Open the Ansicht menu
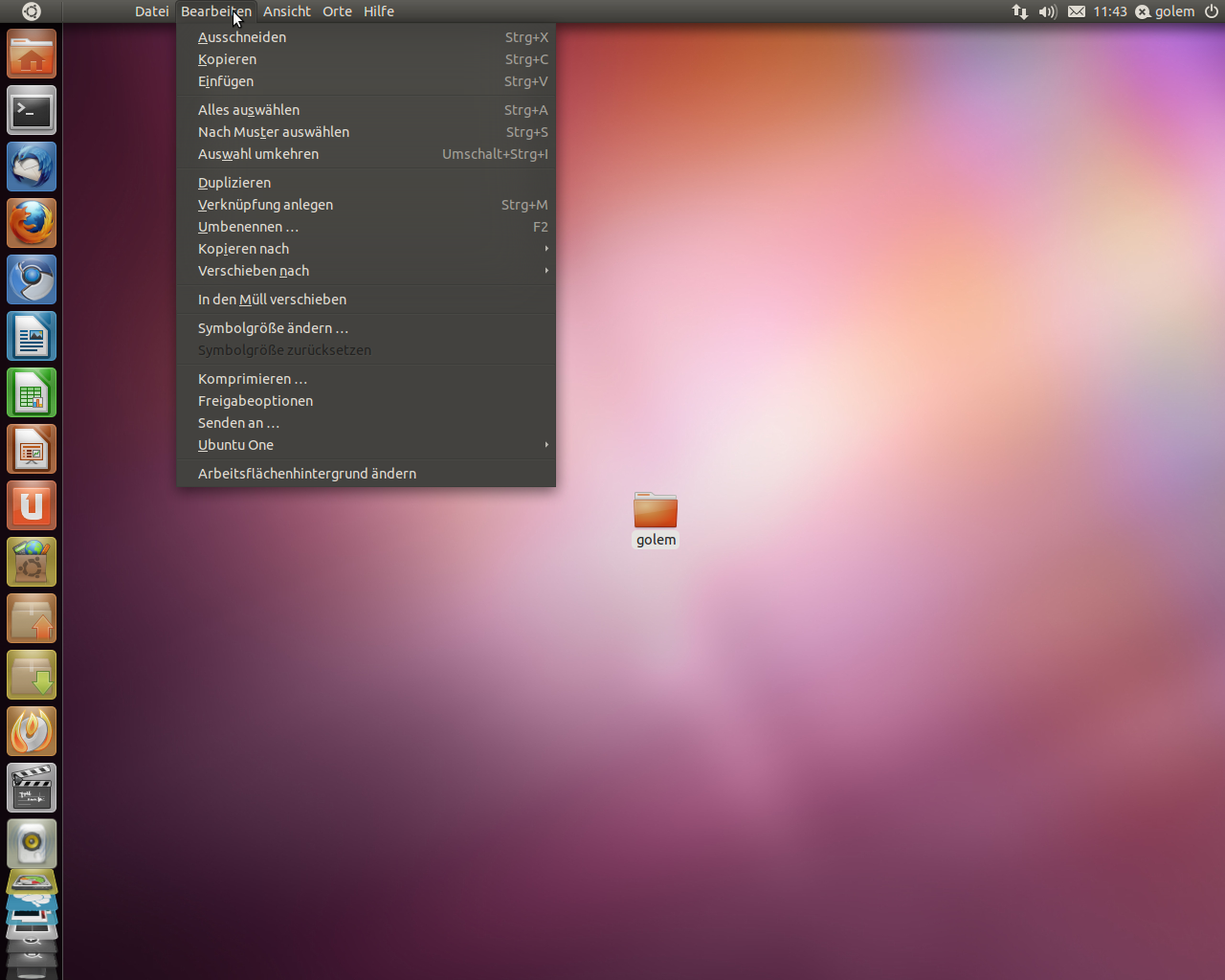 pyautogui.click(x=286, y=11)
